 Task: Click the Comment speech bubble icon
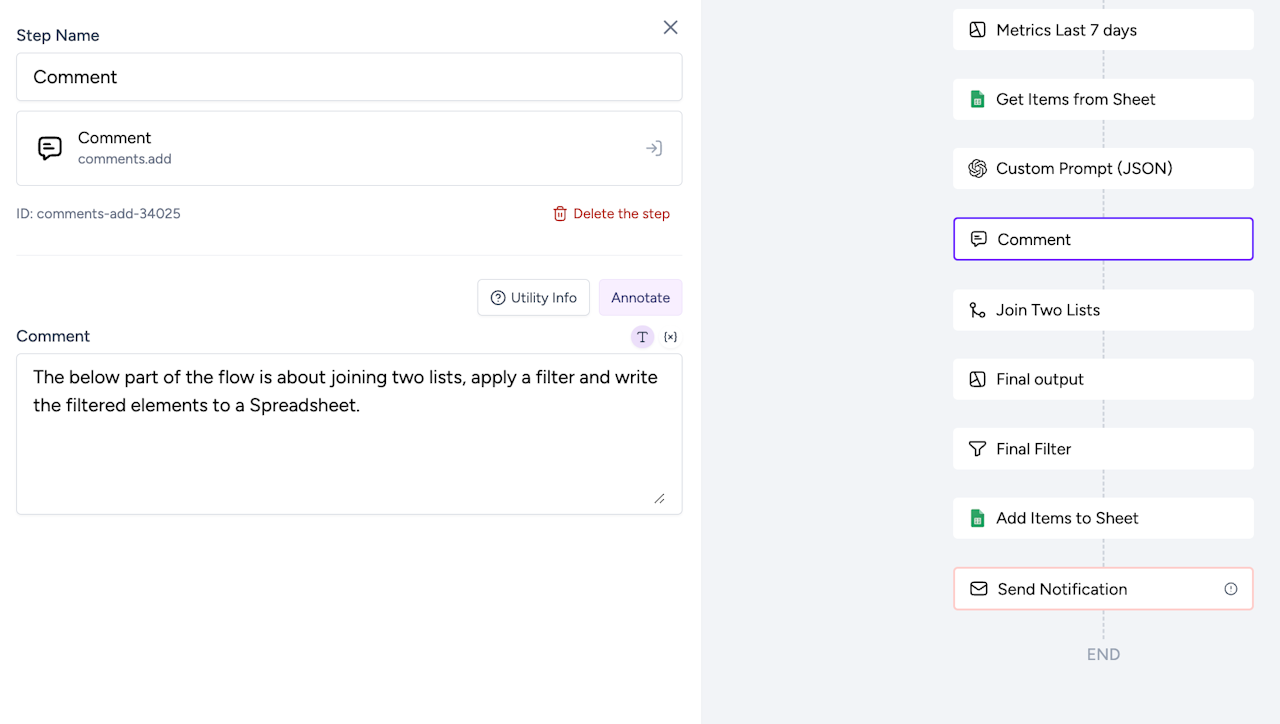[50, 148]
